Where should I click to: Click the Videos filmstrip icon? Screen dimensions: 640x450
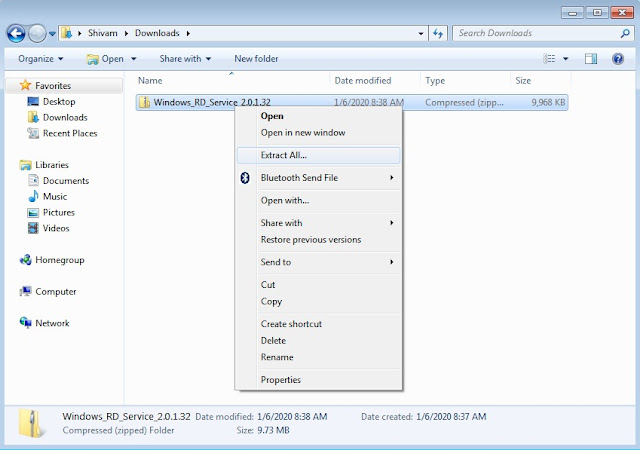[x=33, y=228]
